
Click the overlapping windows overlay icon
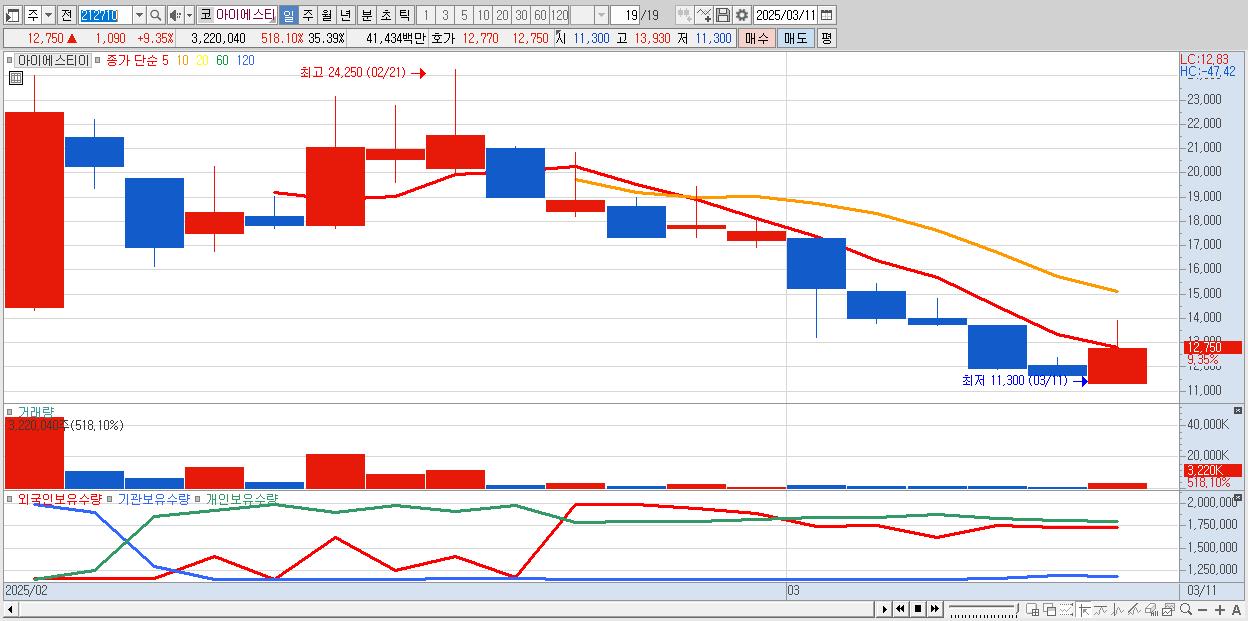(x=1050, y=609)
